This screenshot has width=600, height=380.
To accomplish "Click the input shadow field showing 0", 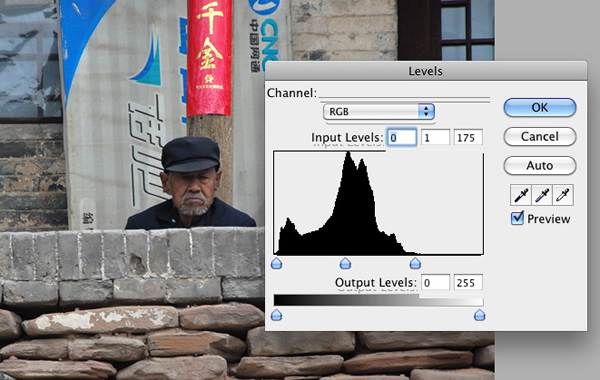I will point(402,137).
